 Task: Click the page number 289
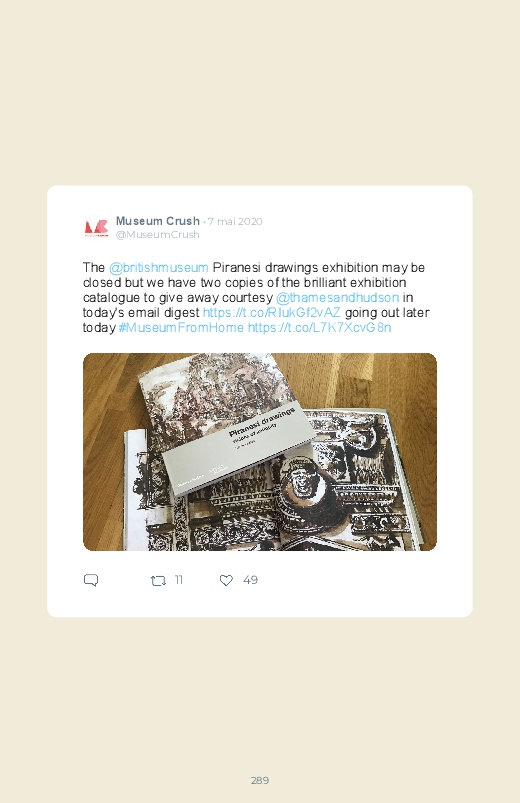click(x=260, y=780)
